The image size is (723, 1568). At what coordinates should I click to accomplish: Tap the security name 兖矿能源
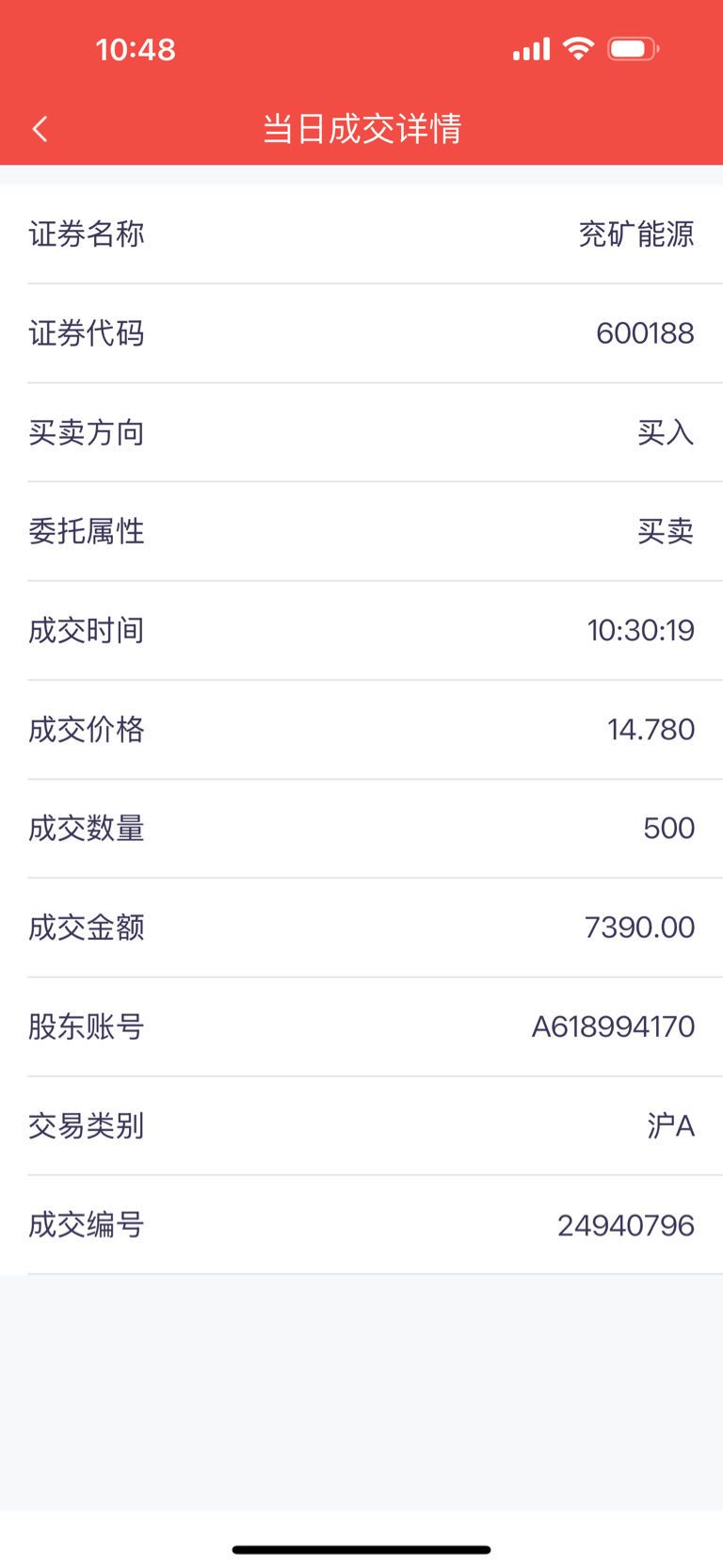(636, 234)
